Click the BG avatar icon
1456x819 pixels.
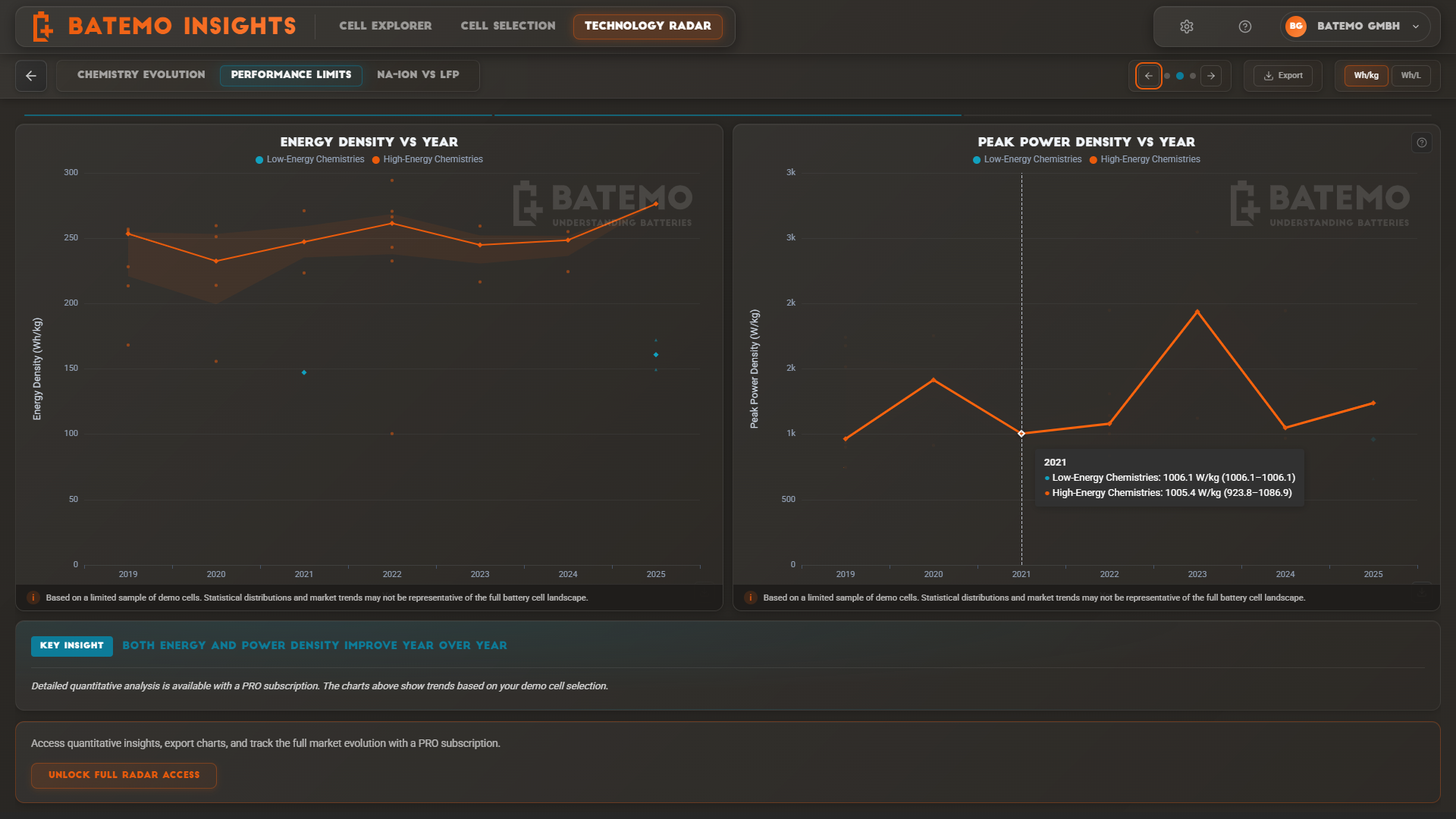1296,27
